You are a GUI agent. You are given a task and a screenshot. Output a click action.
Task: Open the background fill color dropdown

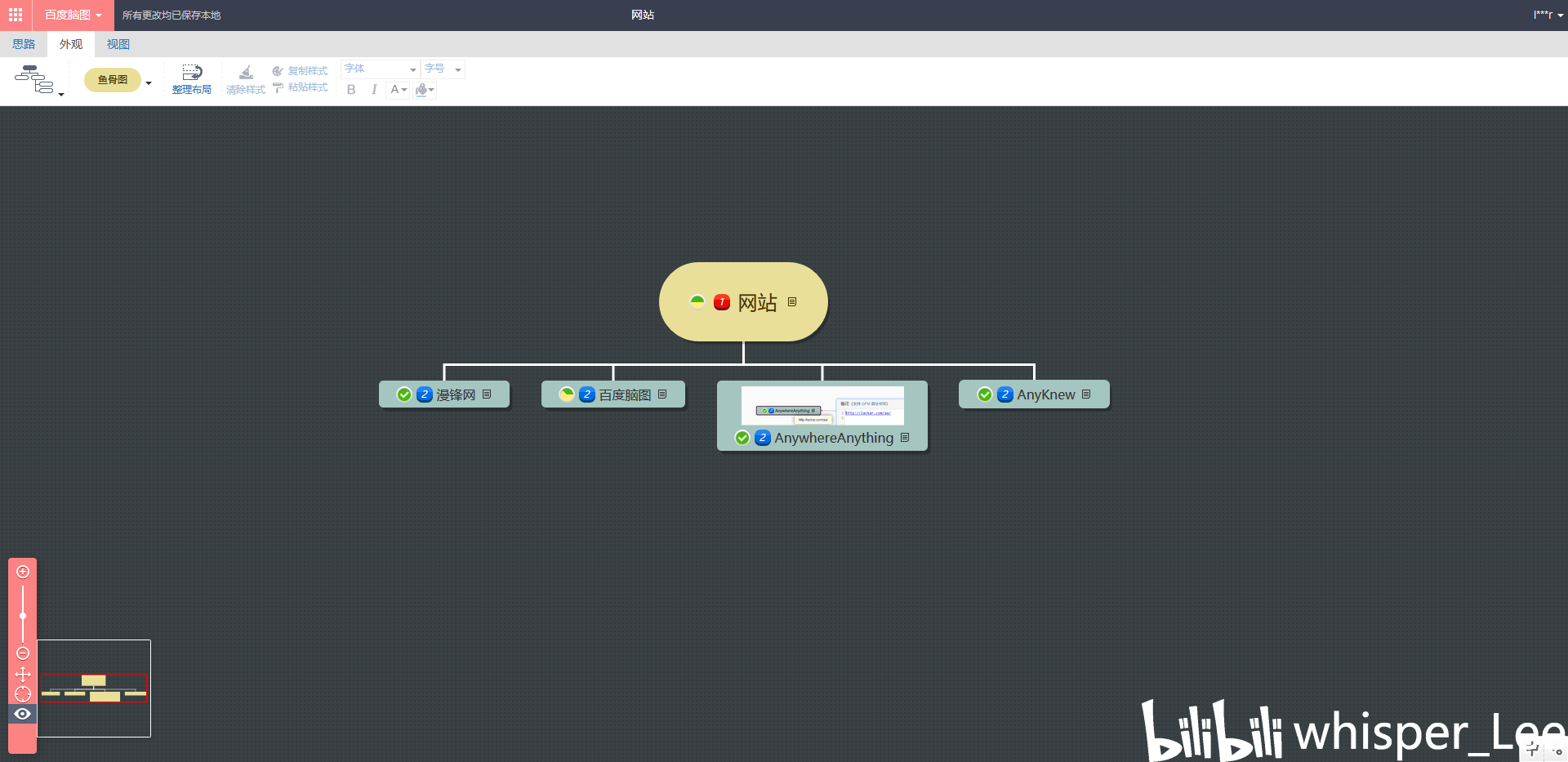(425, 90)
